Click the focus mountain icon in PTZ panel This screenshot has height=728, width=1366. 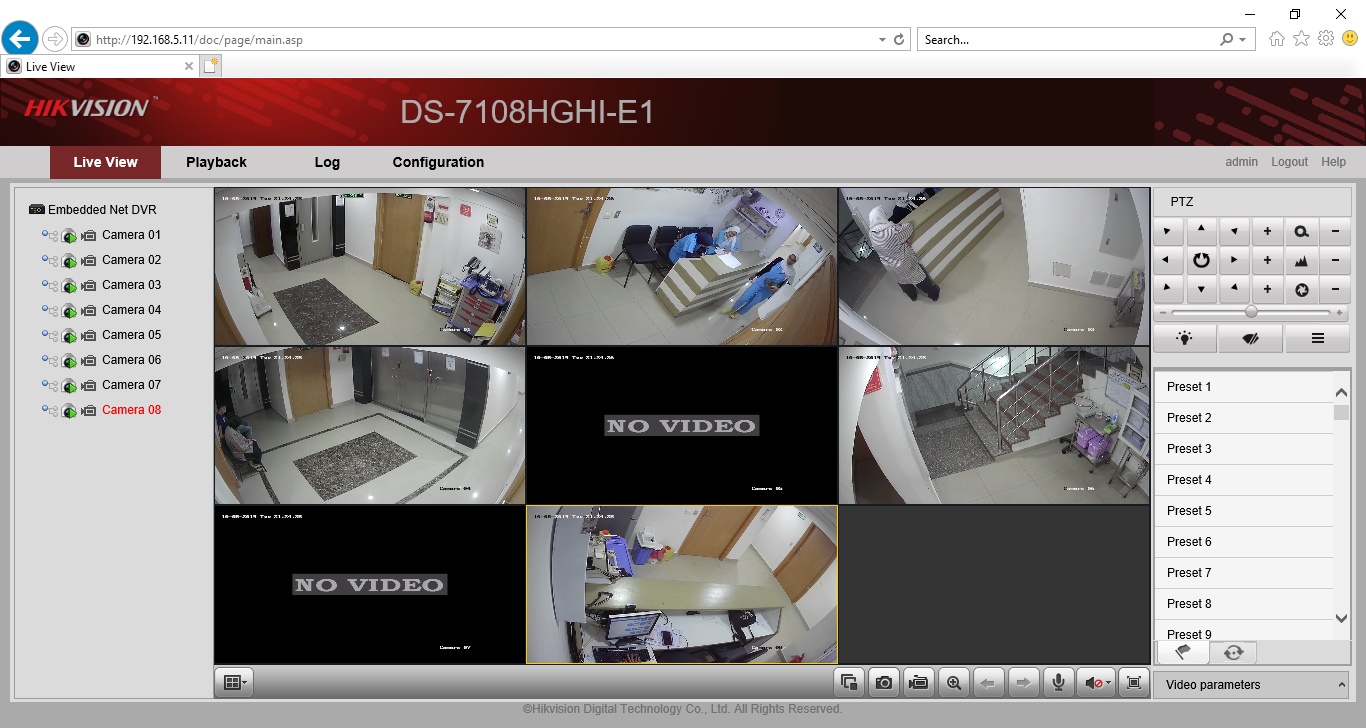pos(1301,260)
